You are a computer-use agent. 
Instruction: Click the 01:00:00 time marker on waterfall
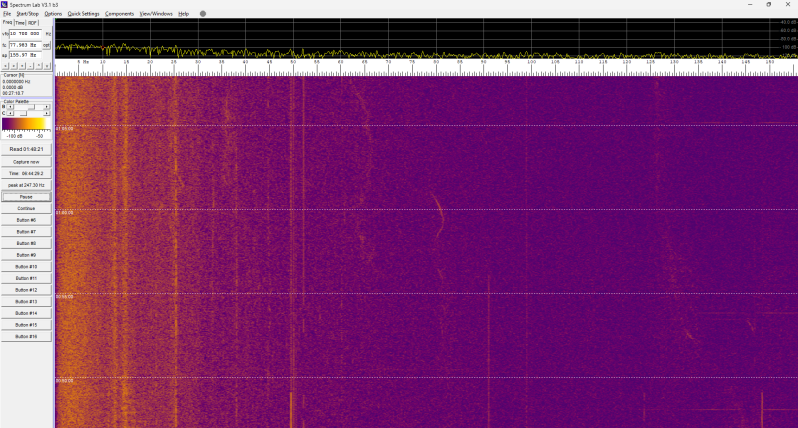click(65, 213)
